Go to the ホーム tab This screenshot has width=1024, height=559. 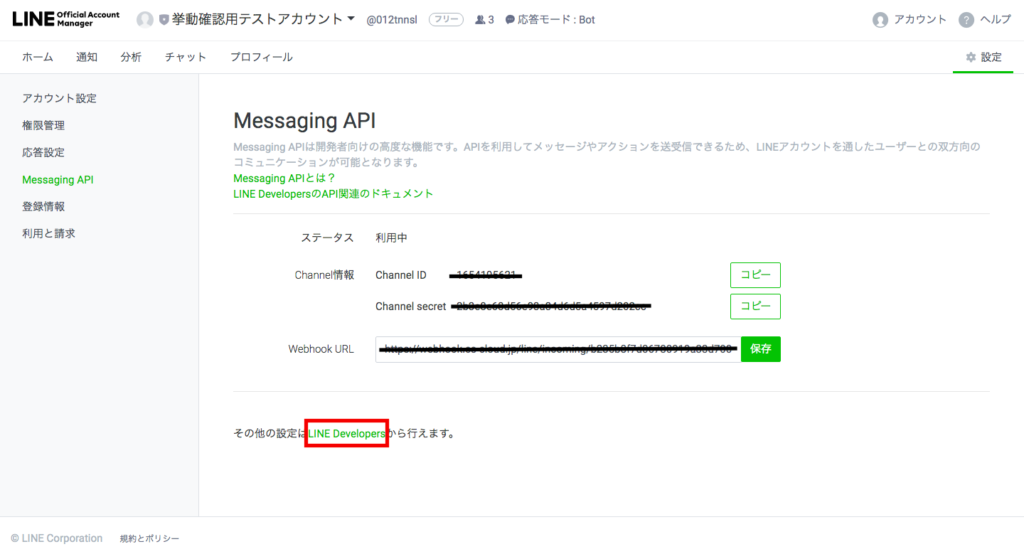[37, 57]
